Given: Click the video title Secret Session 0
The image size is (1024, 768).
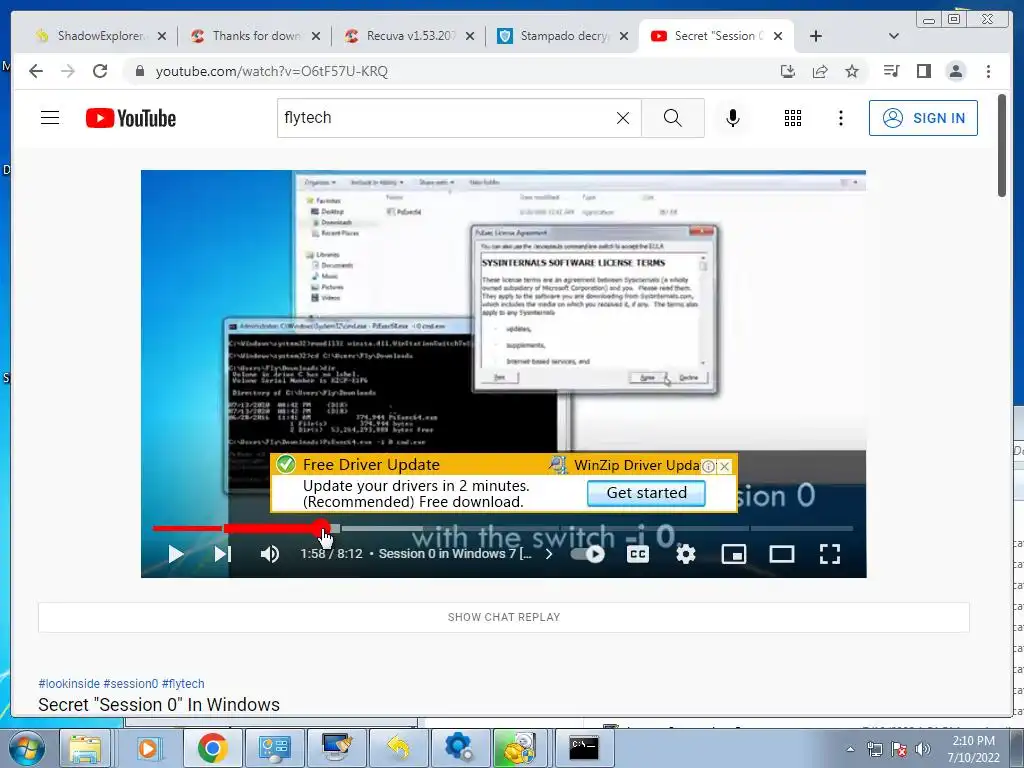Looking at the screenshot, I should click(159, 705).
